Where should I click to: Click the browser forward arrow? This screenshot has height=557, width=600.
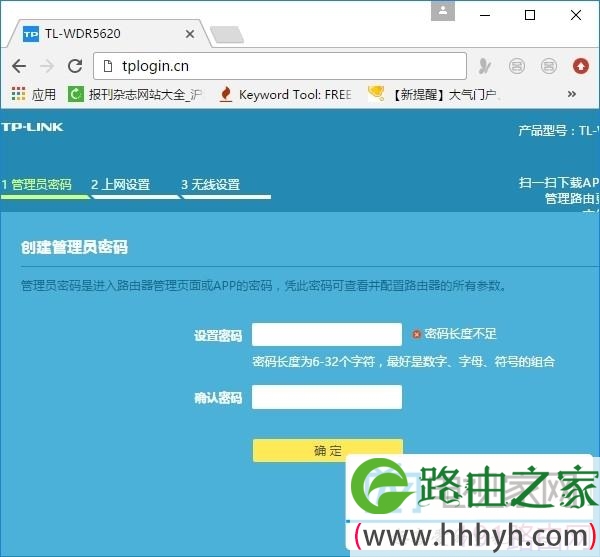point(47,66)
